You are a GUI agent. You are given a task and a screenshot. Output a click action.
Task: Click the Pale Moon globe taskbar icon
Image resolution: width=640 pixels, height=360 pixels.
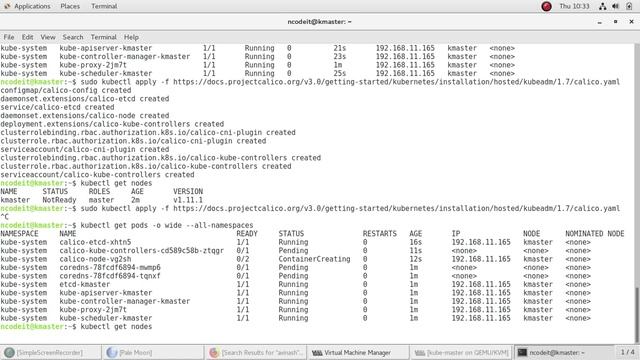(x=112, y=353)
